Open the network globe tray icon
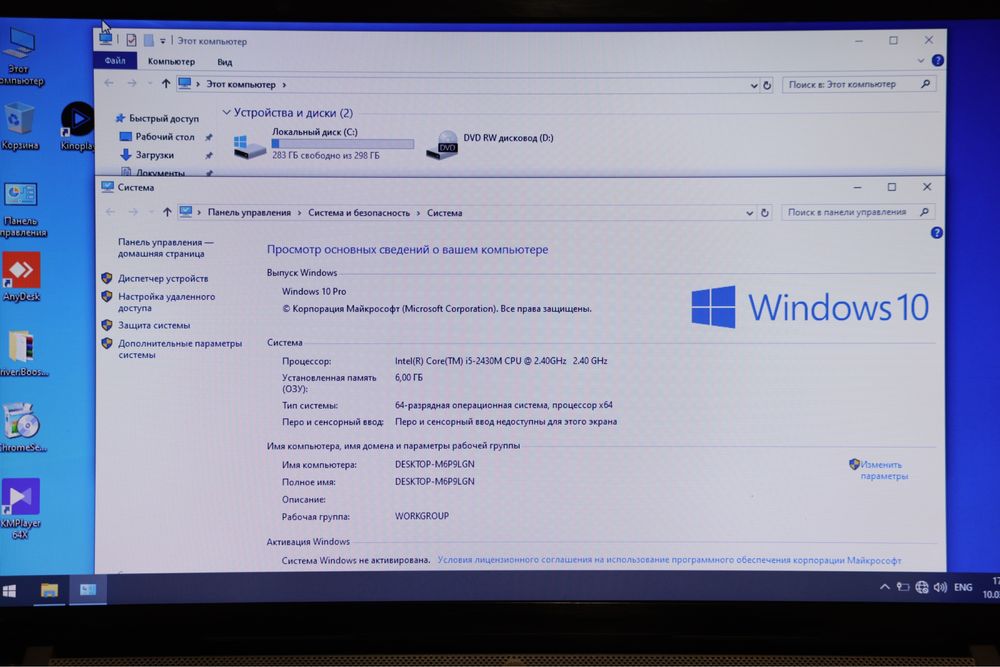The image size is (1000, 667). tap(922, 587)
